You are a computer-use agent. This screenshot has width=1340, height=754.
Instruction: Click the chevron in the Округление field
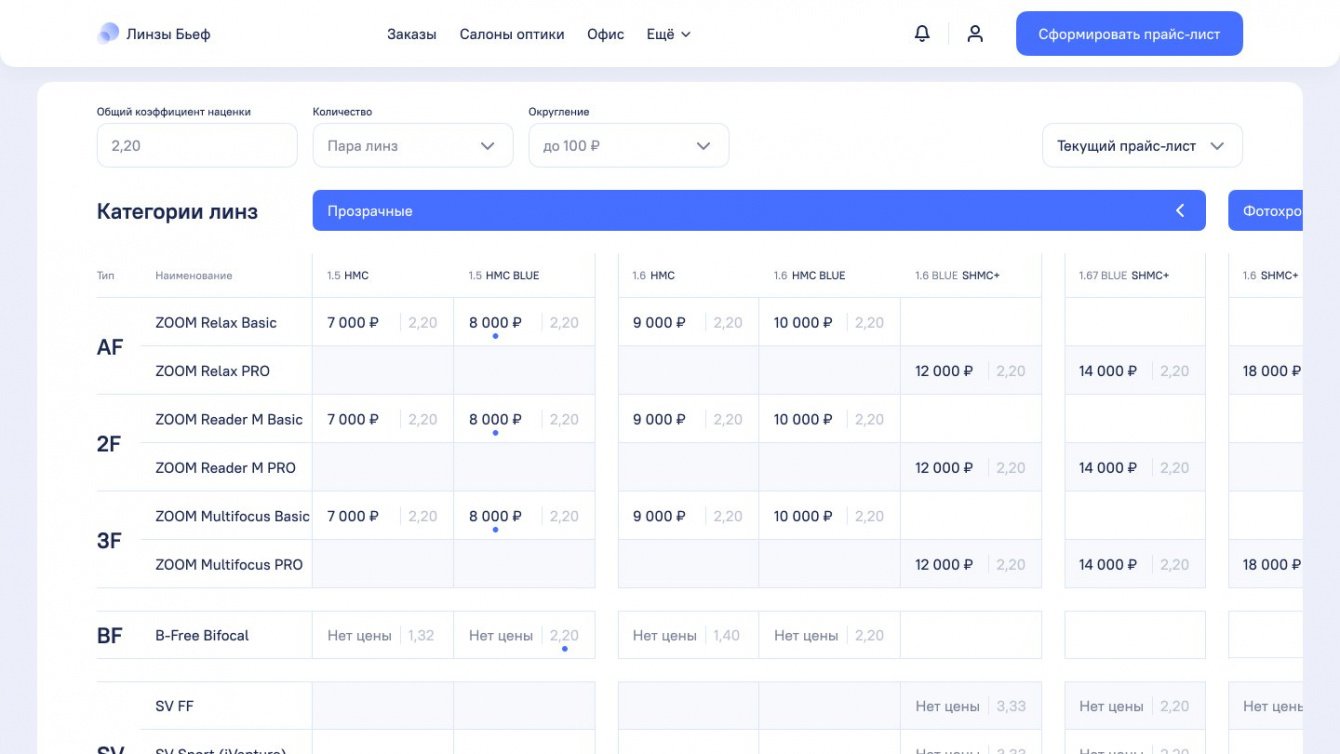coord(703,146)
